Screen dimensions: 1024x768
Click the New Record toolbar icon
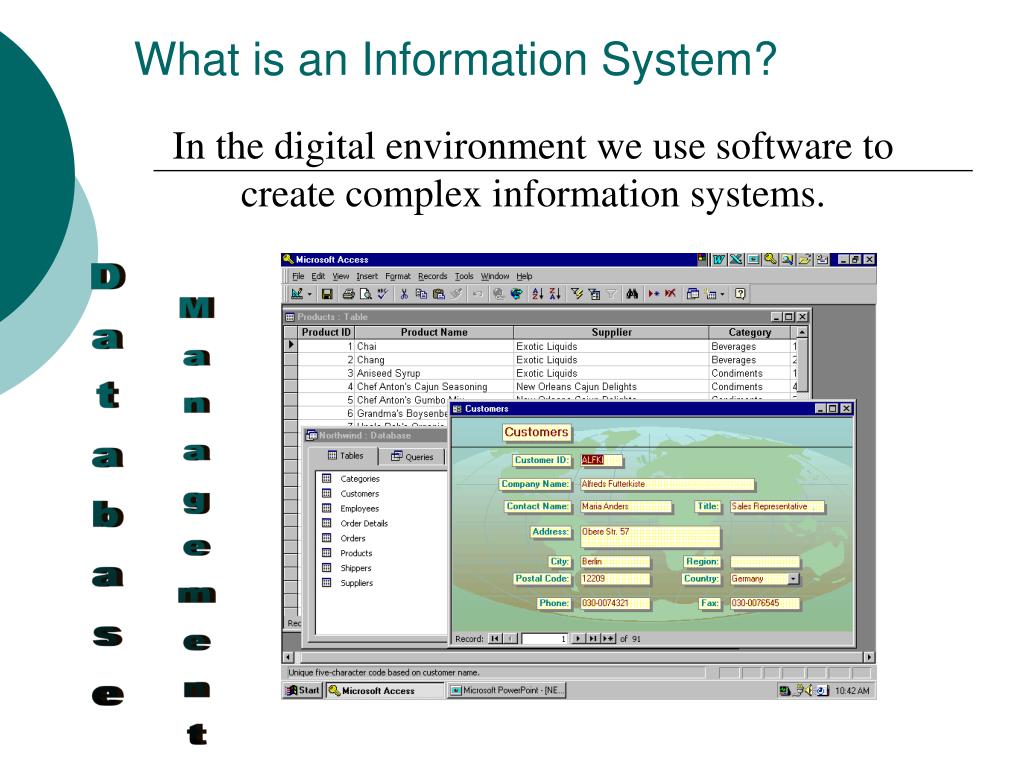[x=654, y=294]
